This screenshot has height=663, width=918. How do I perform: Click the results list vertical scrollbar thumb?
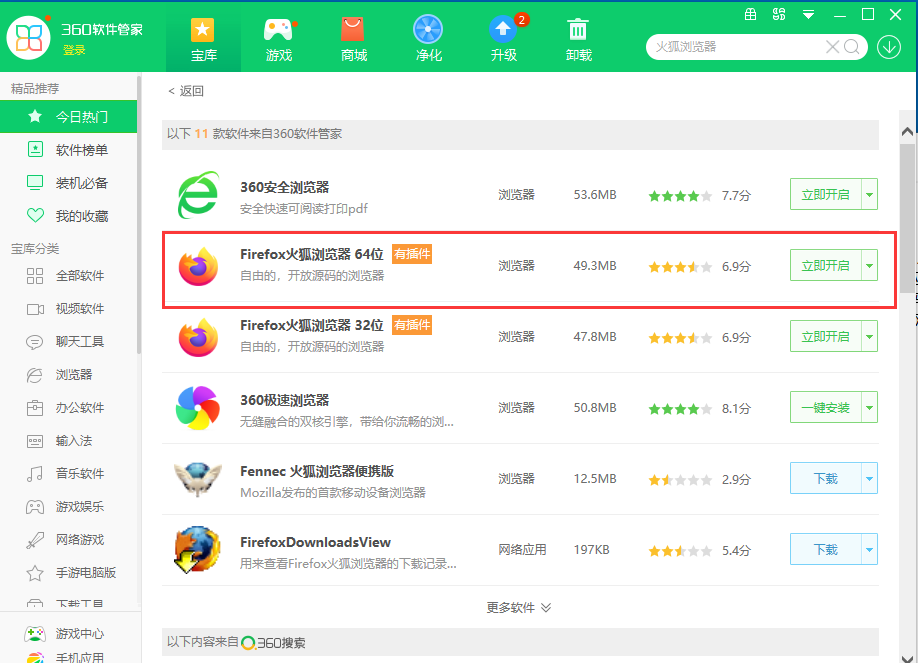pos(907,218)
